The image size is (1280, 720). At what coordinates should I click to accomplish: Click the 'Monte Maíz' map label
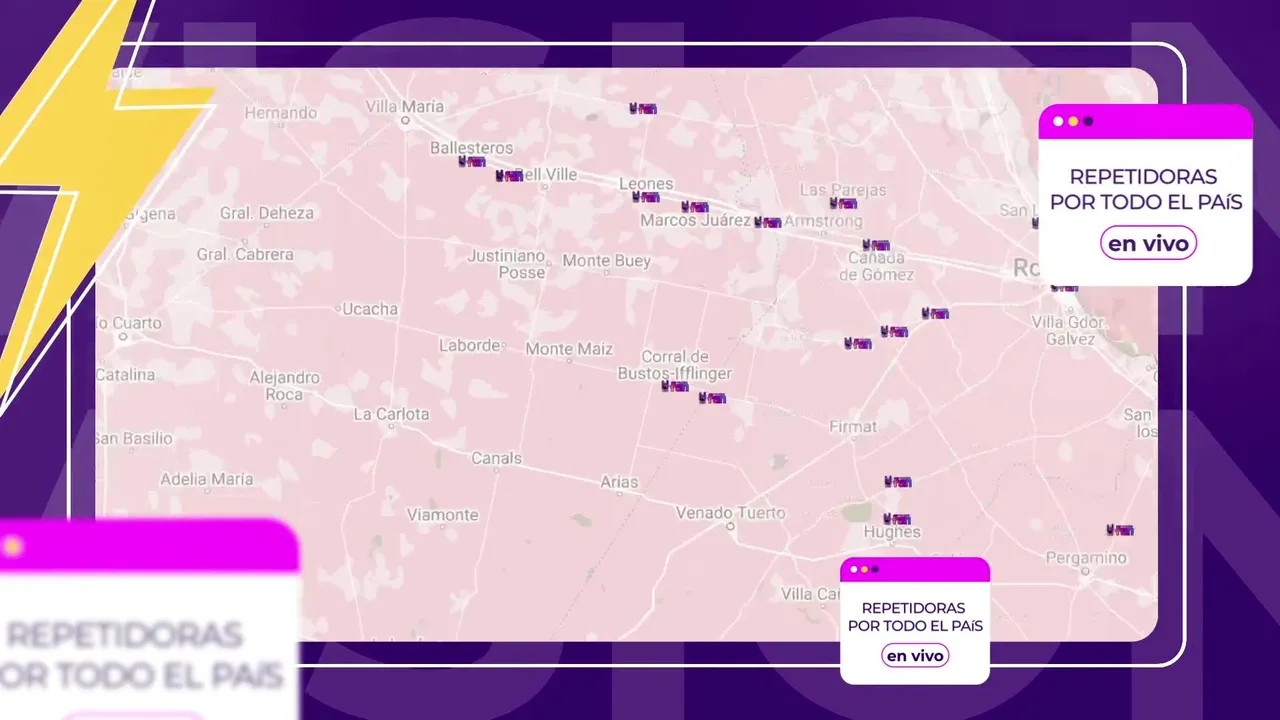(x=569, y=349)
